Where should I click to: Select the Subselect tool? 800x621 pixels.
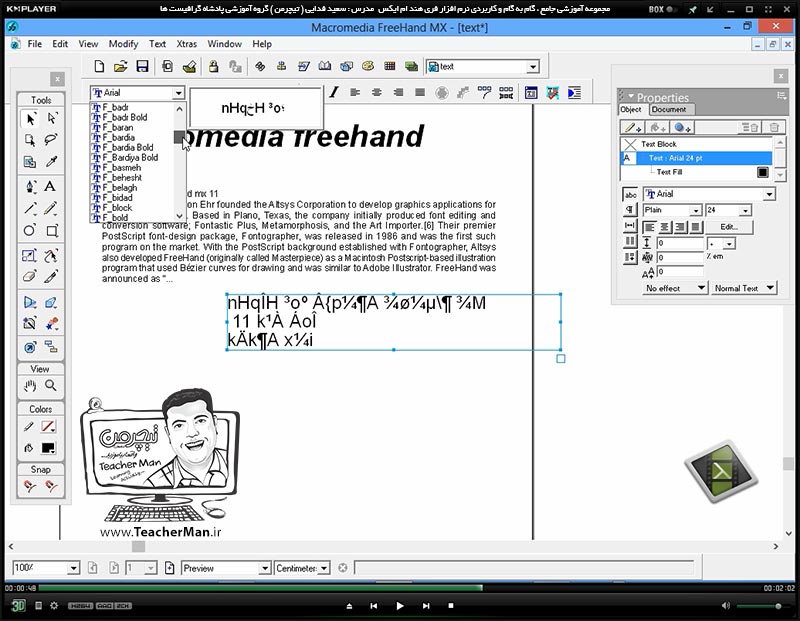coord(52,118)
